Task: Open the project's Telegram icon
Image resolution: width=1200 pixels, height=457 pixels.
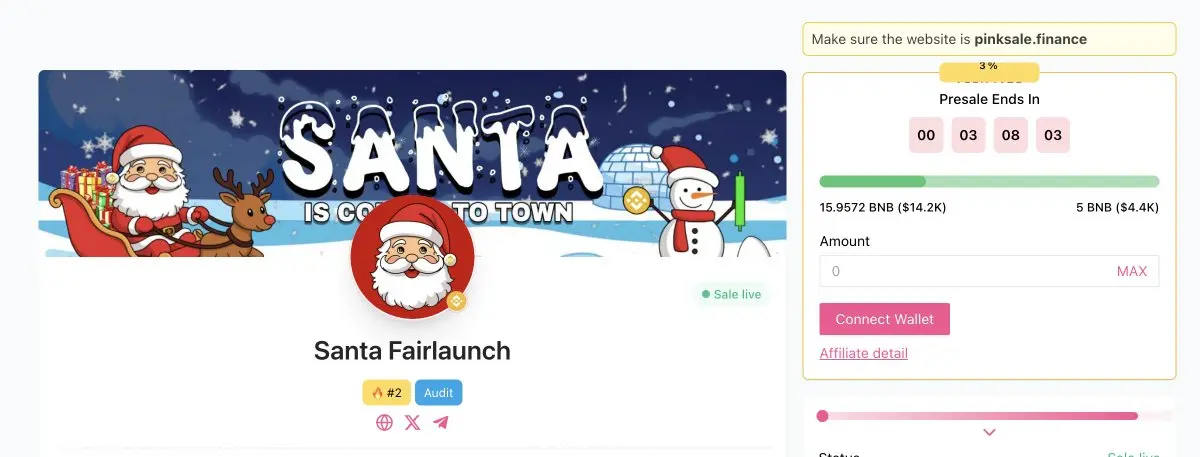Action: (x=441, y=422)
